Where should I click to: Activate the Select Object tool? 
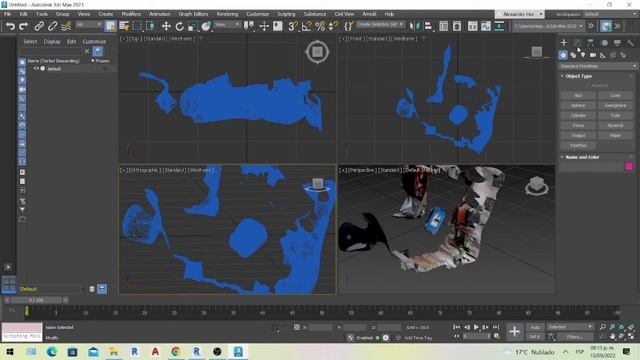tap(110, 27)
